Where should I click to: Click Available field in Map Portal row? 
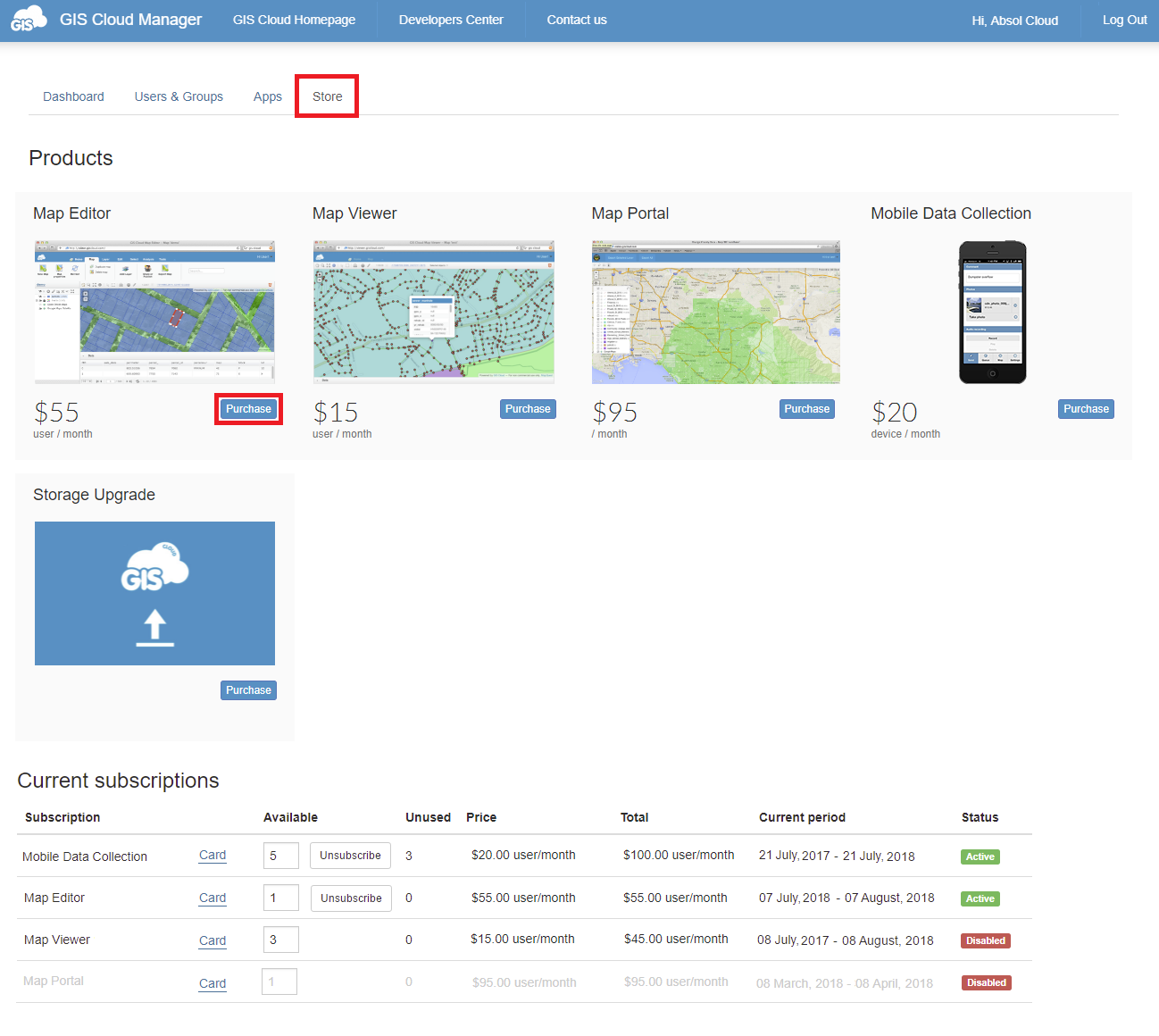(279, 982)
